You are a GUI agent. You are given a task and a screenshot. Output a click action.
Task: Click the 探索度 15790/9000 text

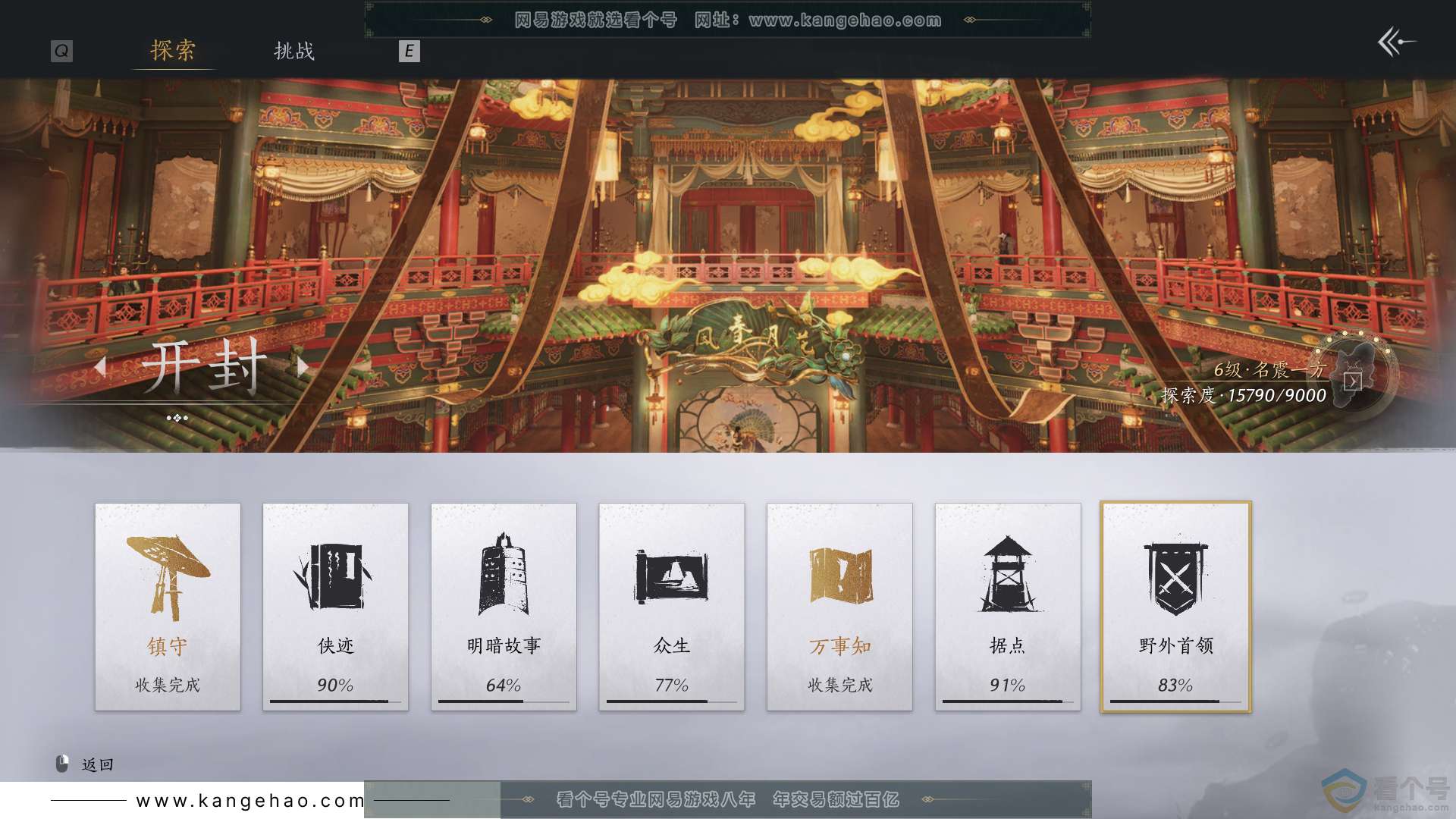(x=1244, y=395)
